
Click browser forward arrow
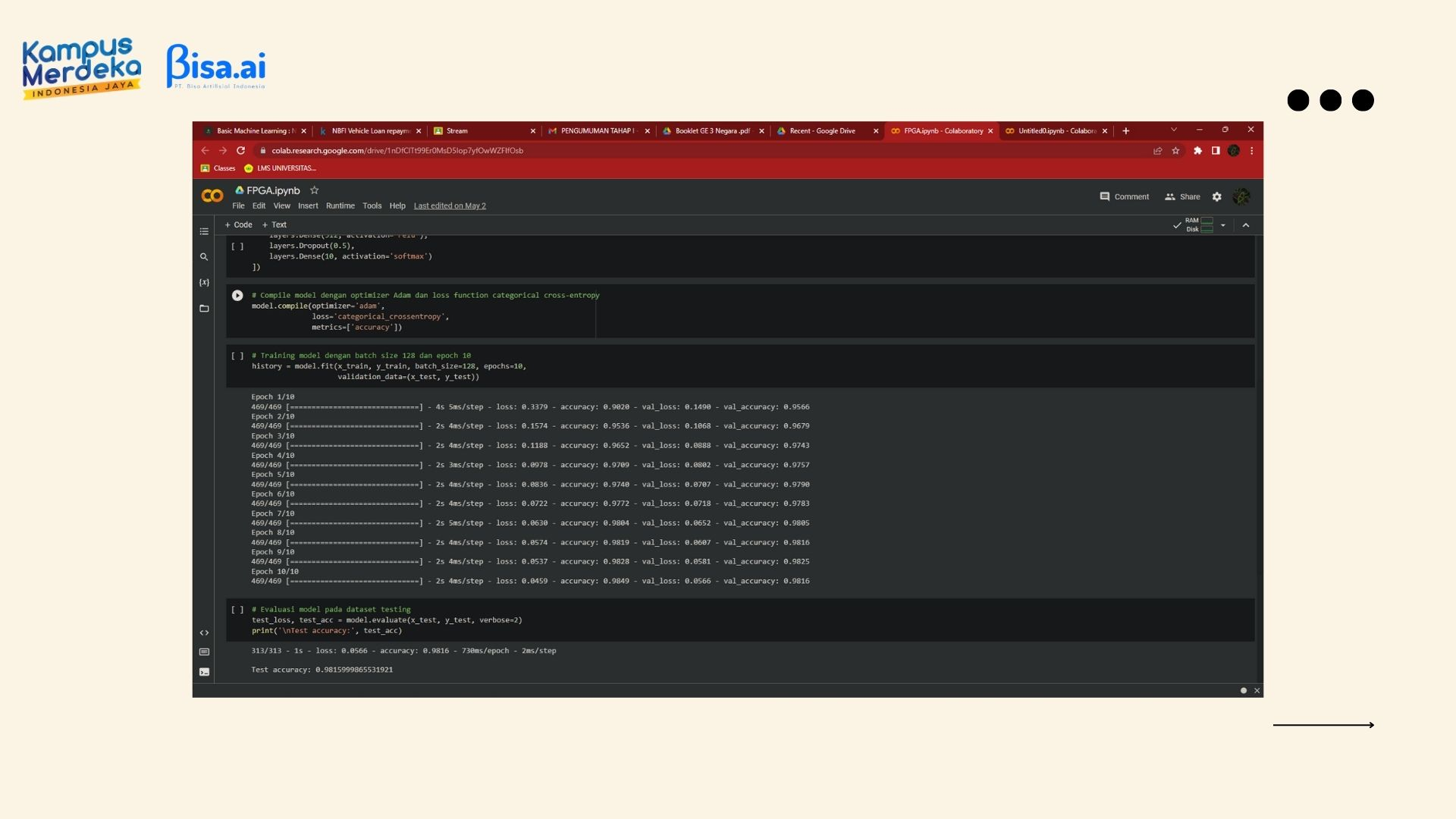(223, 151)
